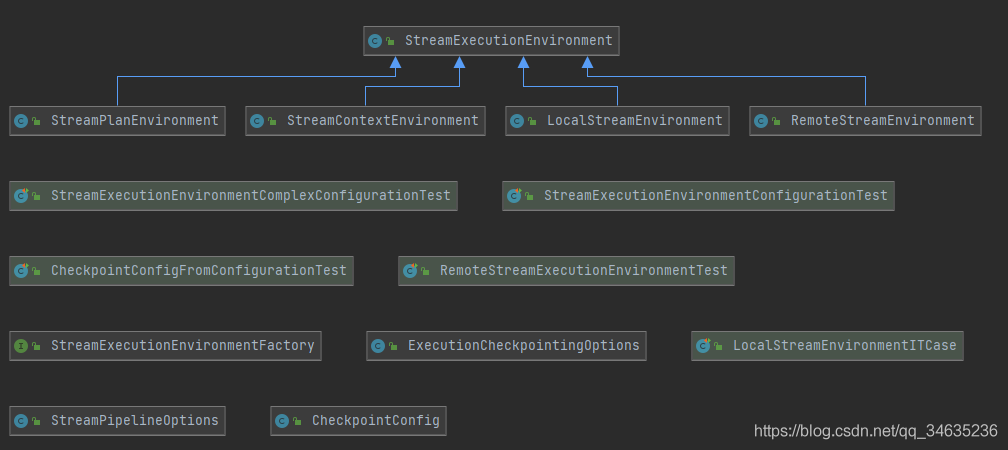Click the class icon on StreamContextEnvironment
The image size is (1008, 450).
pyautogui.click(x=257, y=121)
